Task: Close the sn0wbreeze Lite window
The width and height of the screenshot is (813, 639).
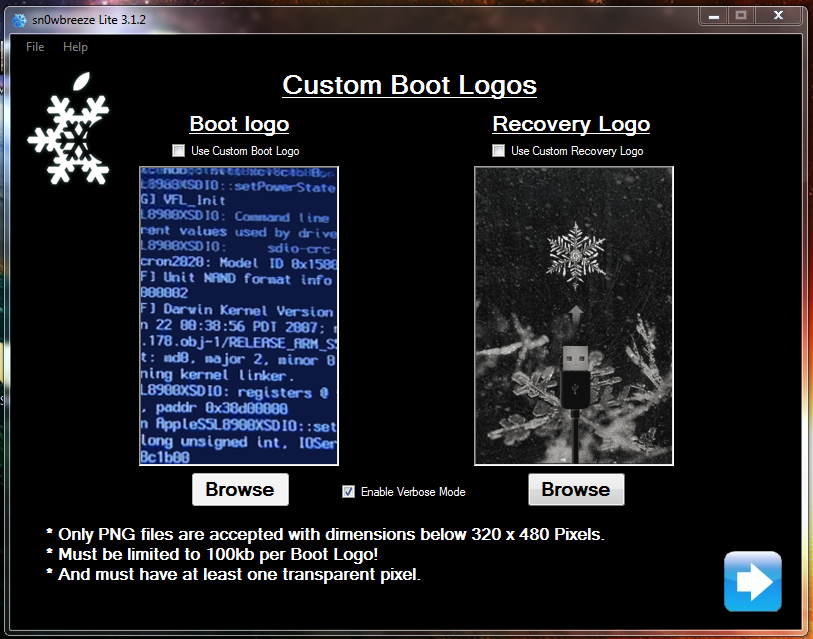Action: click(777, 15)
